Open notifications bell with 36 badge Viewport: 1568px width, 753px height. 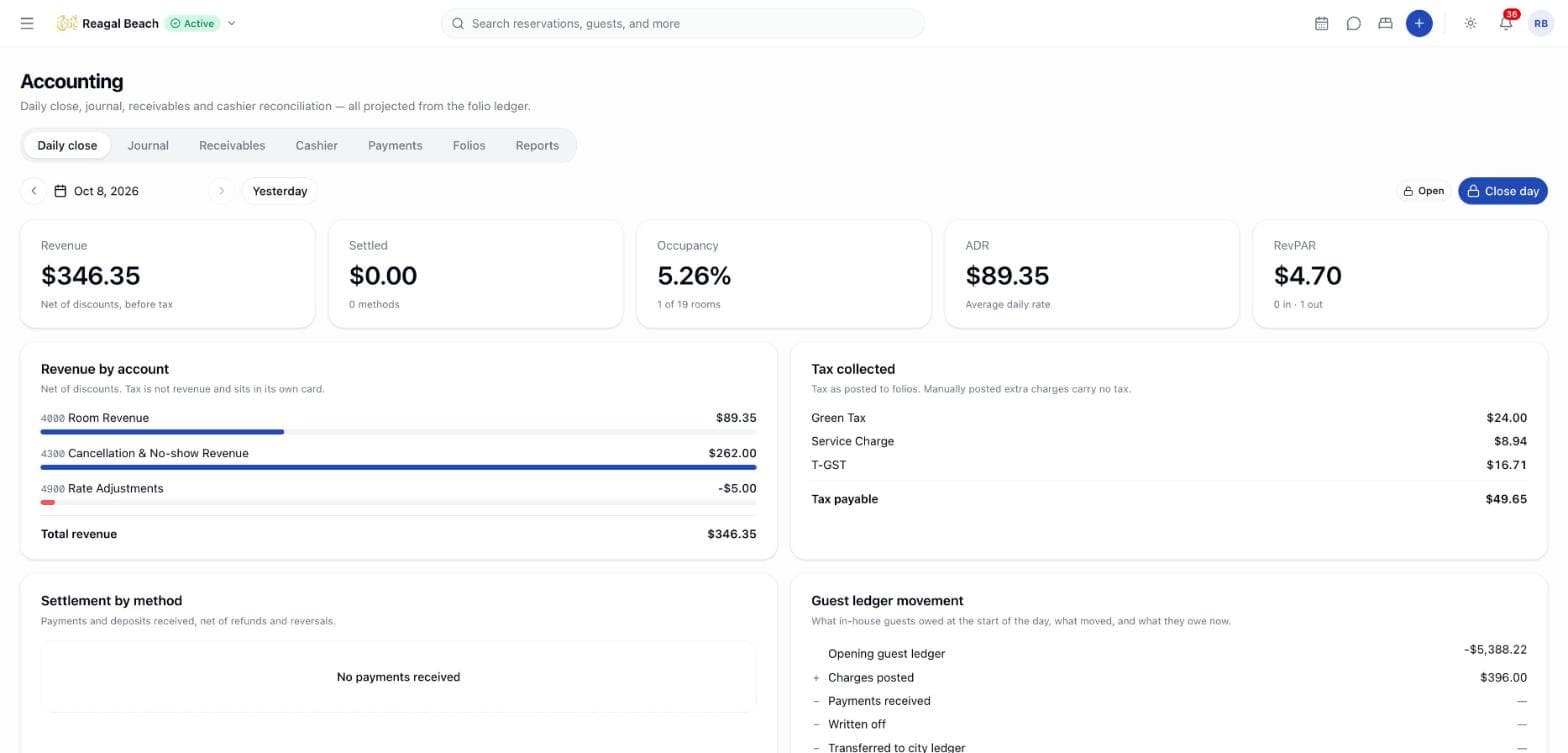(x=1506, y=23)
